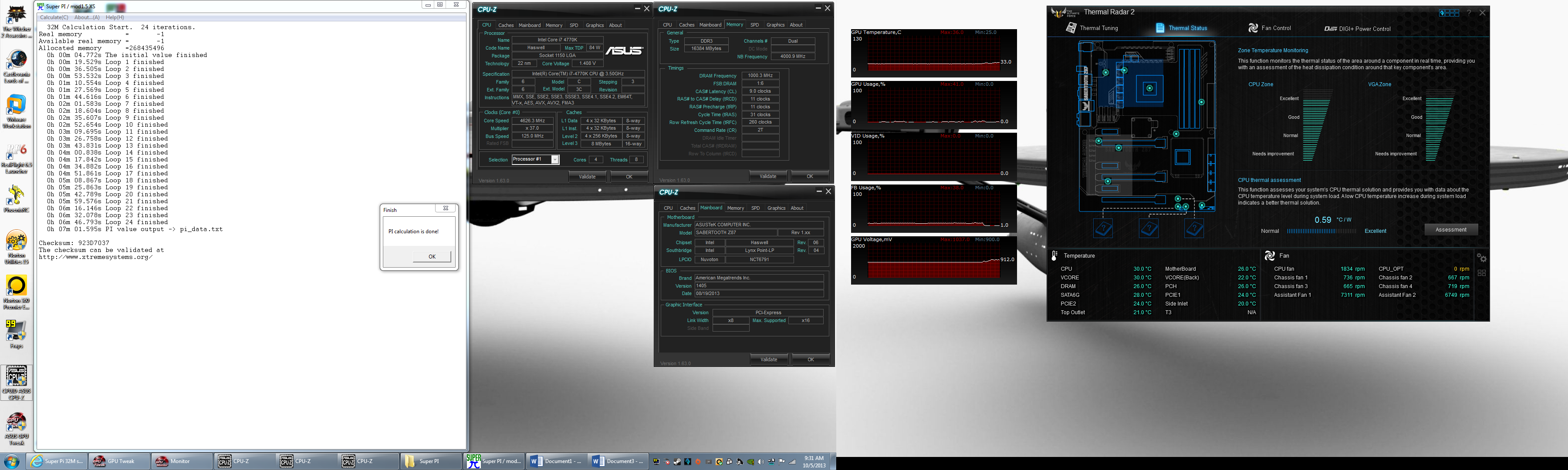Open About tab in the top-left CPU-Z window
This screenshot has height=470, width=1568.
point(615,26)
